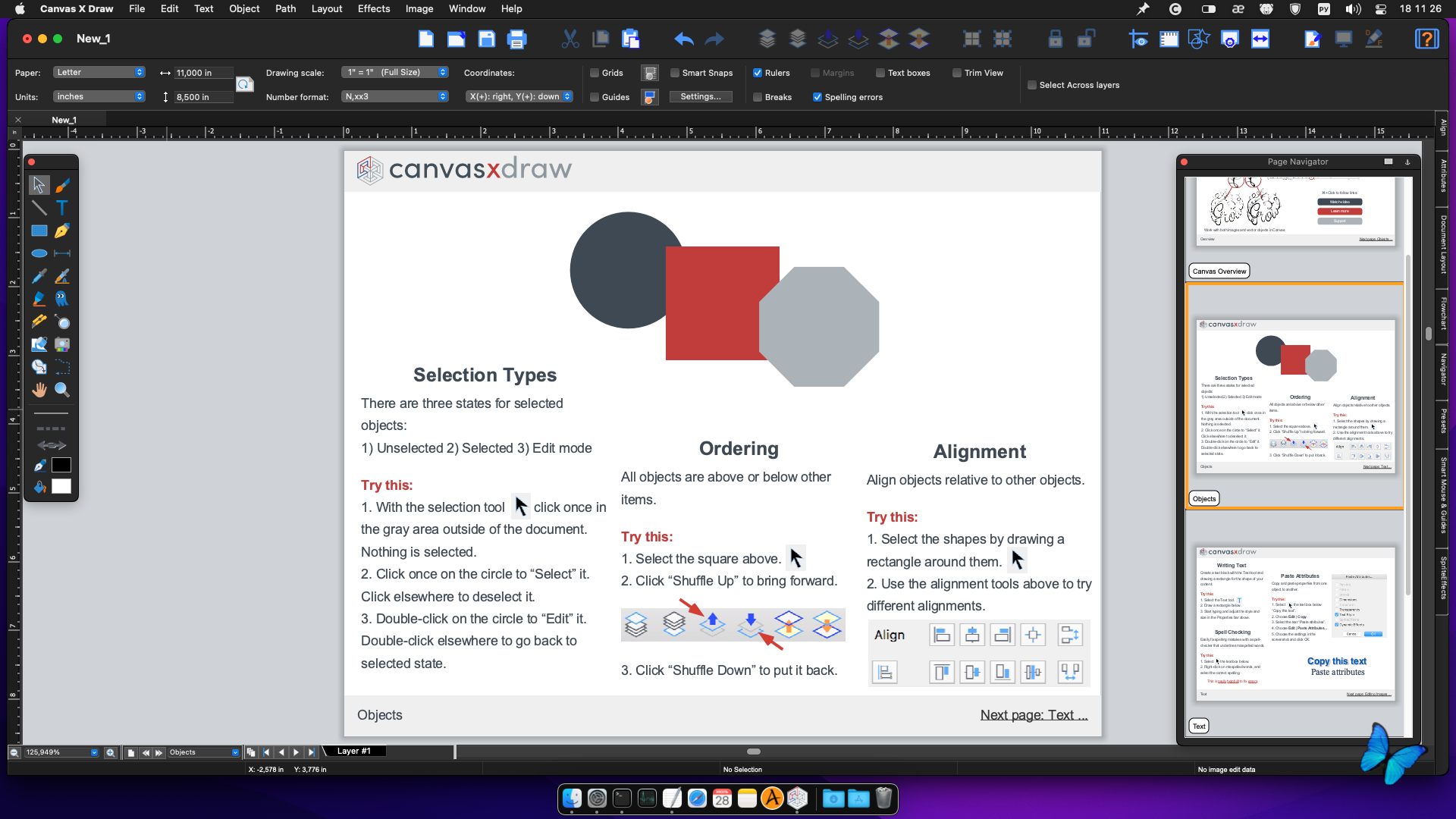The height and width of the screenshot is (819, 1456).
Task: Open the Units inches dropdown
Action: [99, 97]
